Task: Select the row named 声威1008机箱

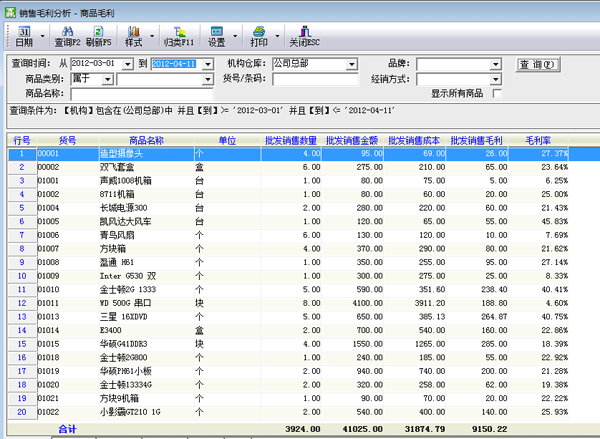Action: [288, 181]
